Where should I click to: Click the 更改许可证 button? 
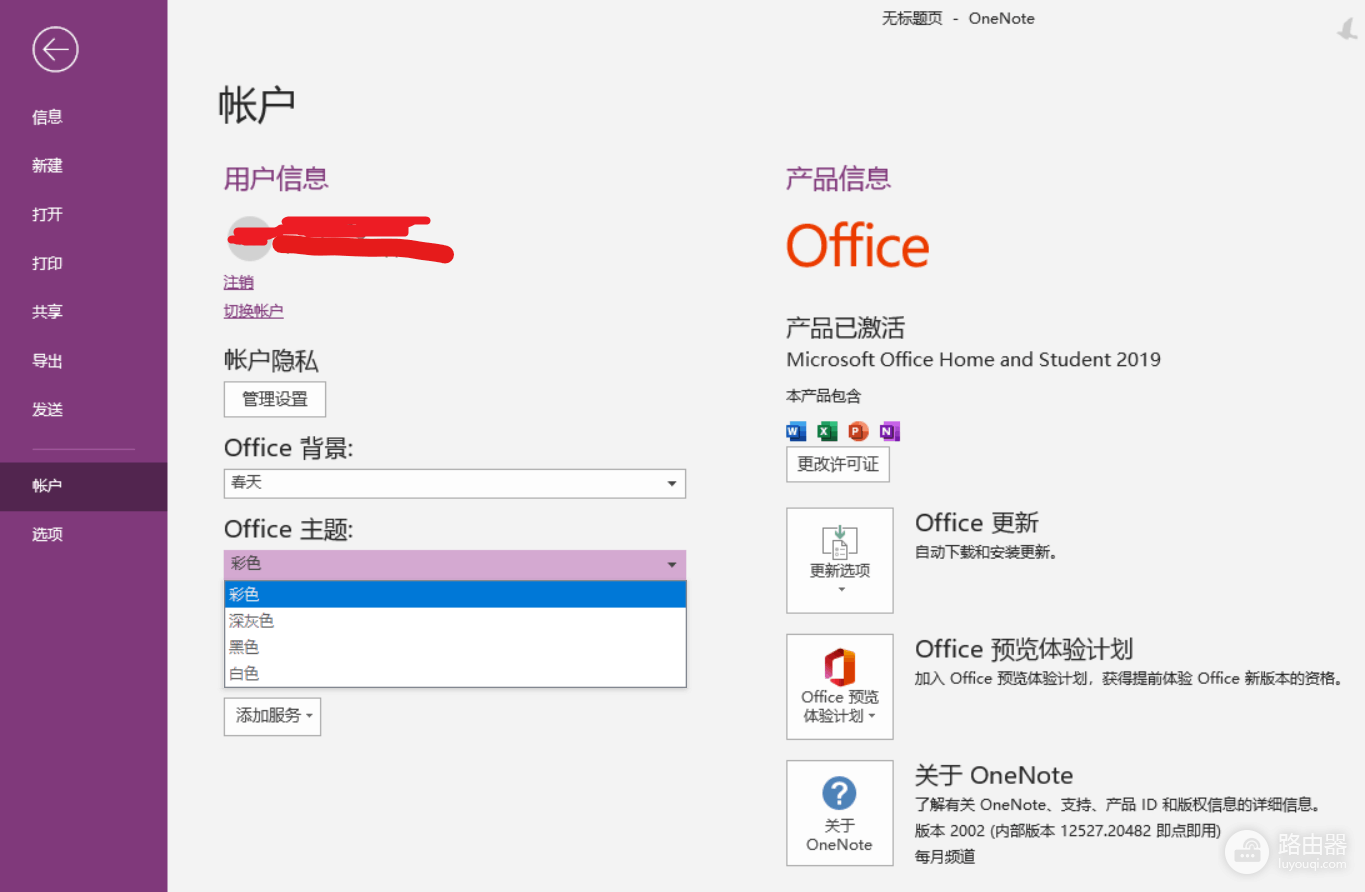838,464
